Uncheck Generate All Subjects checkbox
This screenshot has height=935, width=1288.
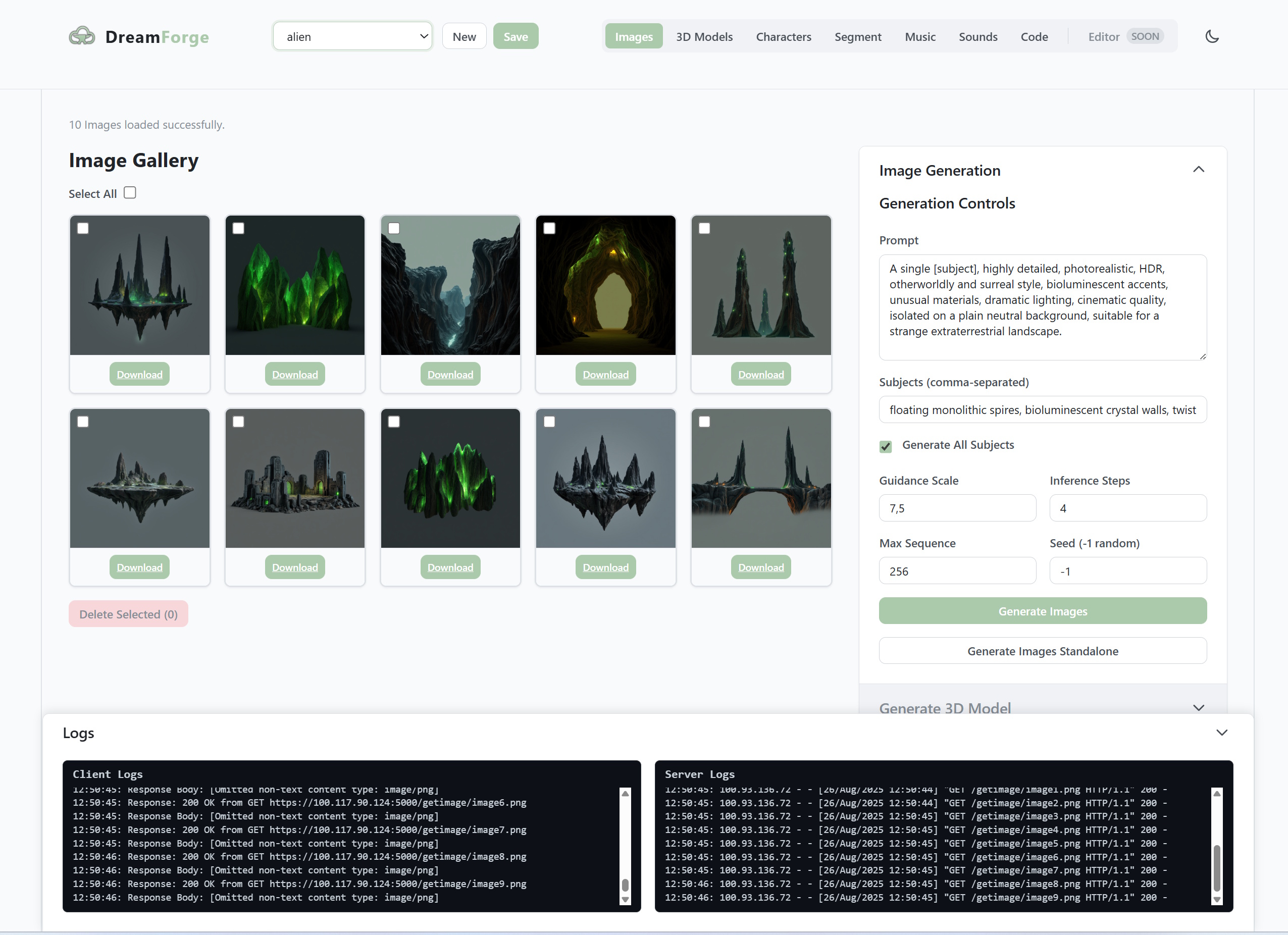pos(886,446)
